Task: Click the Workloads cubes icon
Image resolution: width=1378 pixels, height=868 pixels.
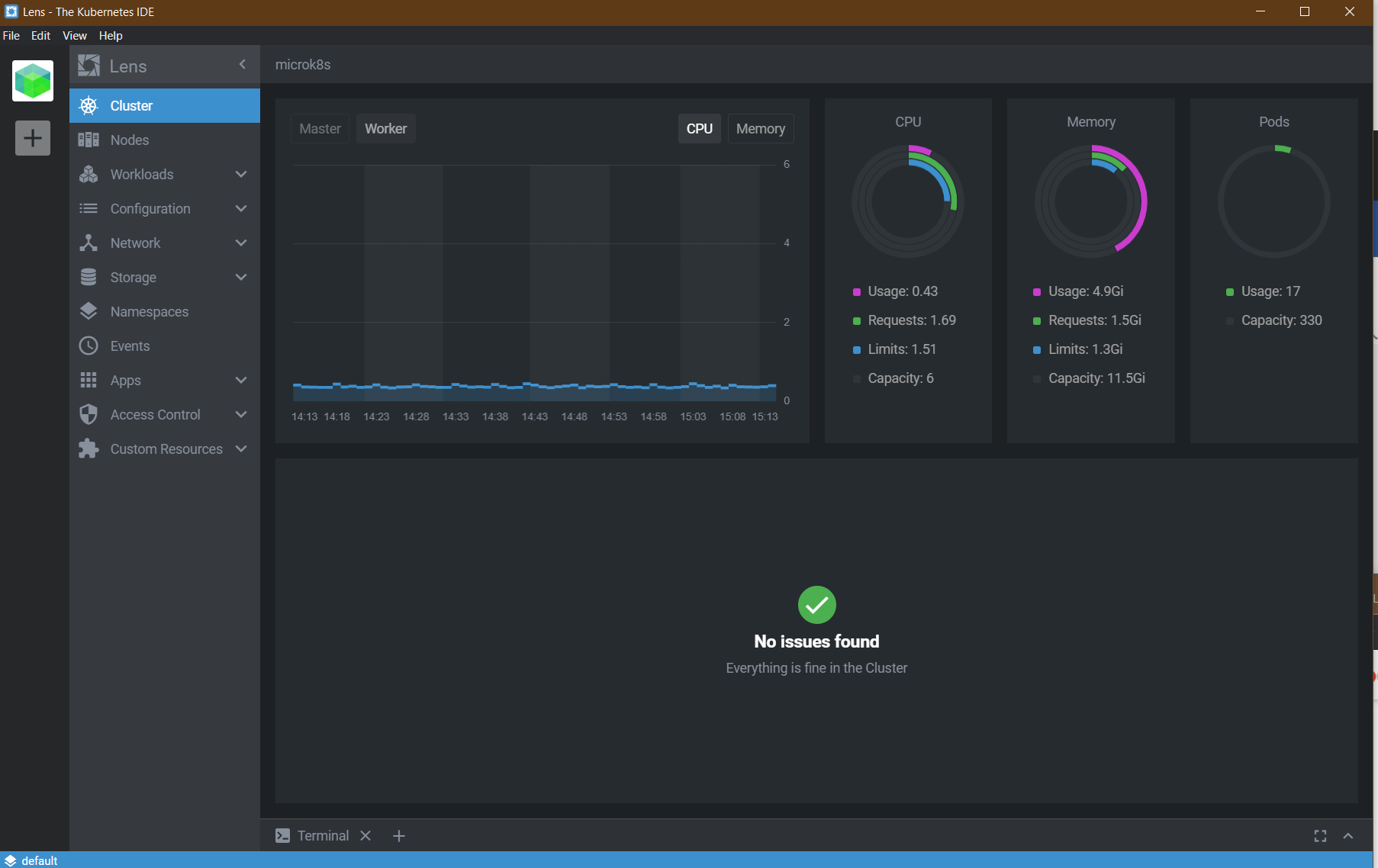Action: 89,174
